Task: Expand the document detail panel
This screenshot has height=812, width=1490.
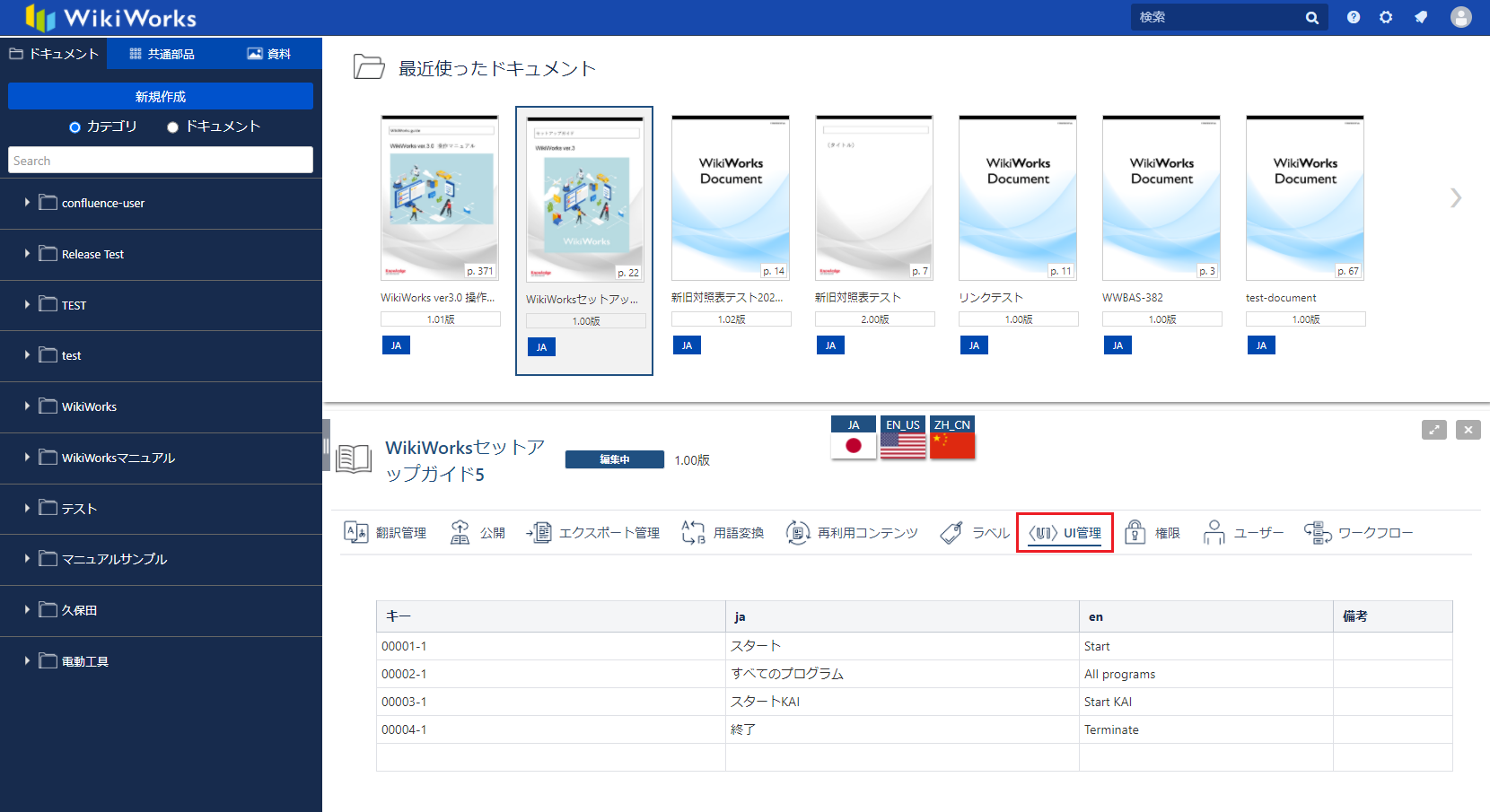Action: tap(1434, 430)
